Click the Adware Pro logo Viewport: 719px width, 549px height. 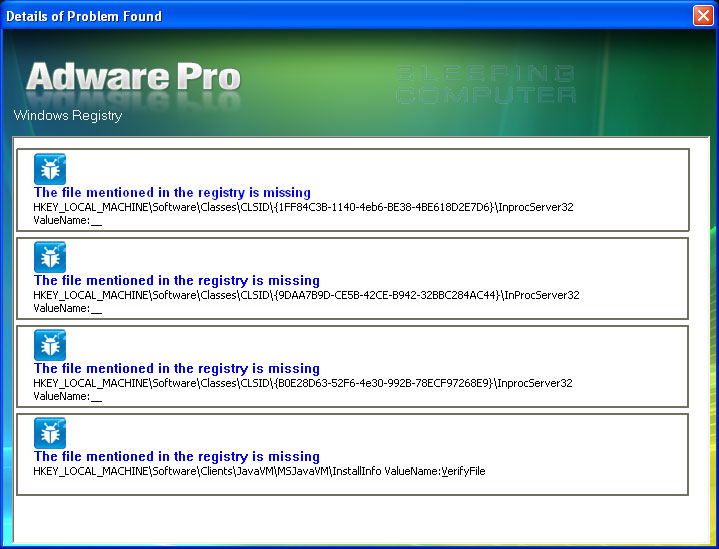[133, 77]
